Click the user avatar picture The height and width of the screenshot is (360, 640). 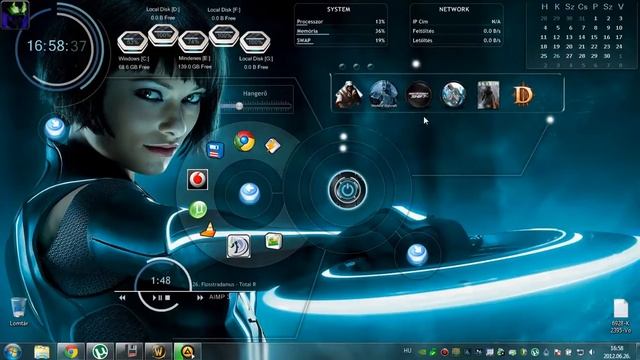pyautogui.click(x=15, y=15)
